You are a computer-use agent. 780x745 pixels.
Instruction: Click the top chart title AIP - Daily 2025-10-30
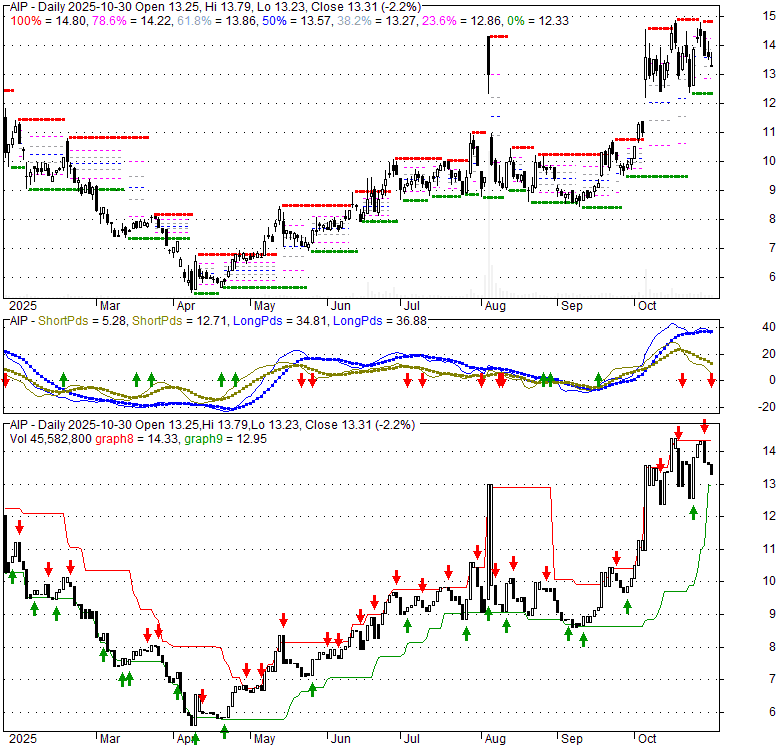pos(71,7)
